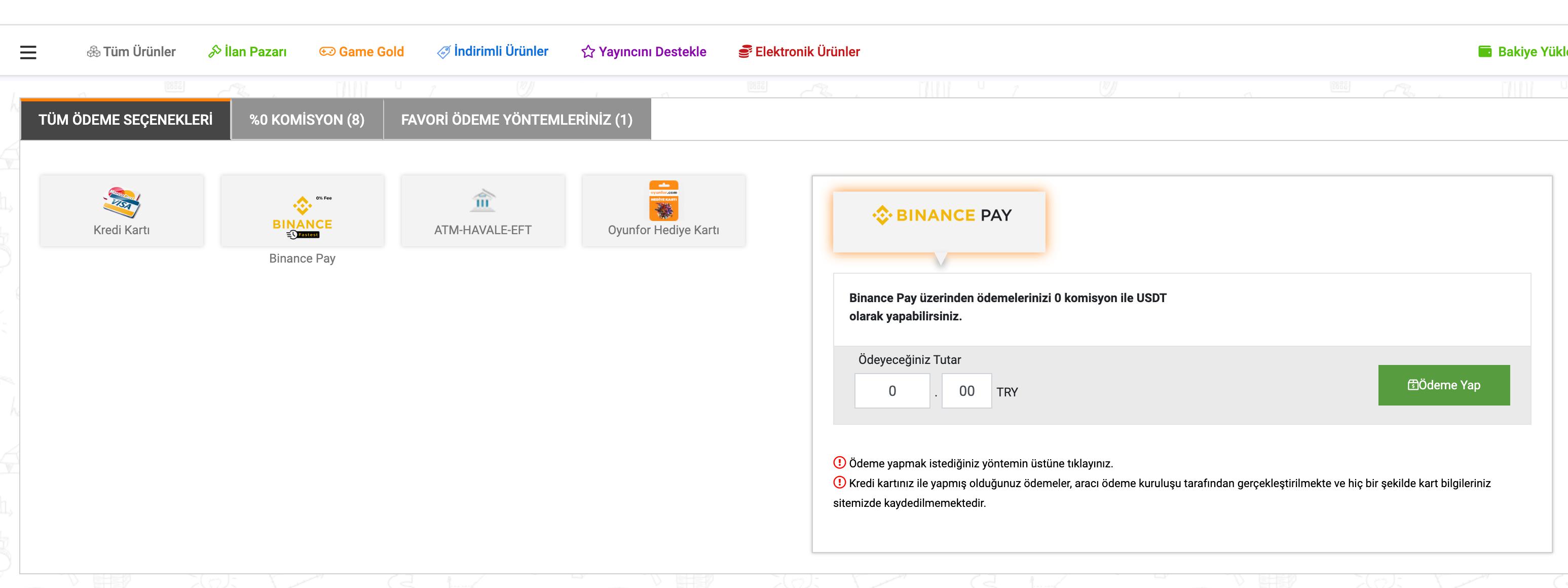1568x588 pixels.
Task: Click the Game Gold gamepad icon
Action: [x=327, y=52]
